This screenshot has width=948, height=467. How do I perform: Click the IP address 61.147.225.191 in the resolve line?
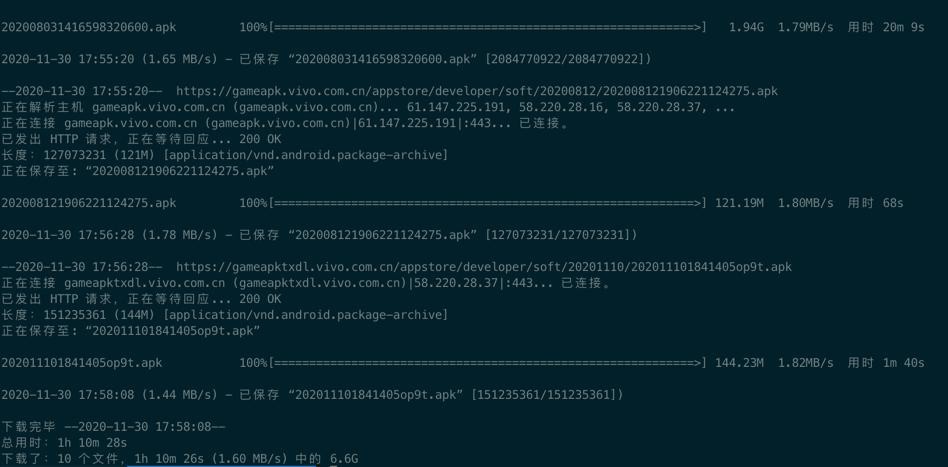[455, 108]
